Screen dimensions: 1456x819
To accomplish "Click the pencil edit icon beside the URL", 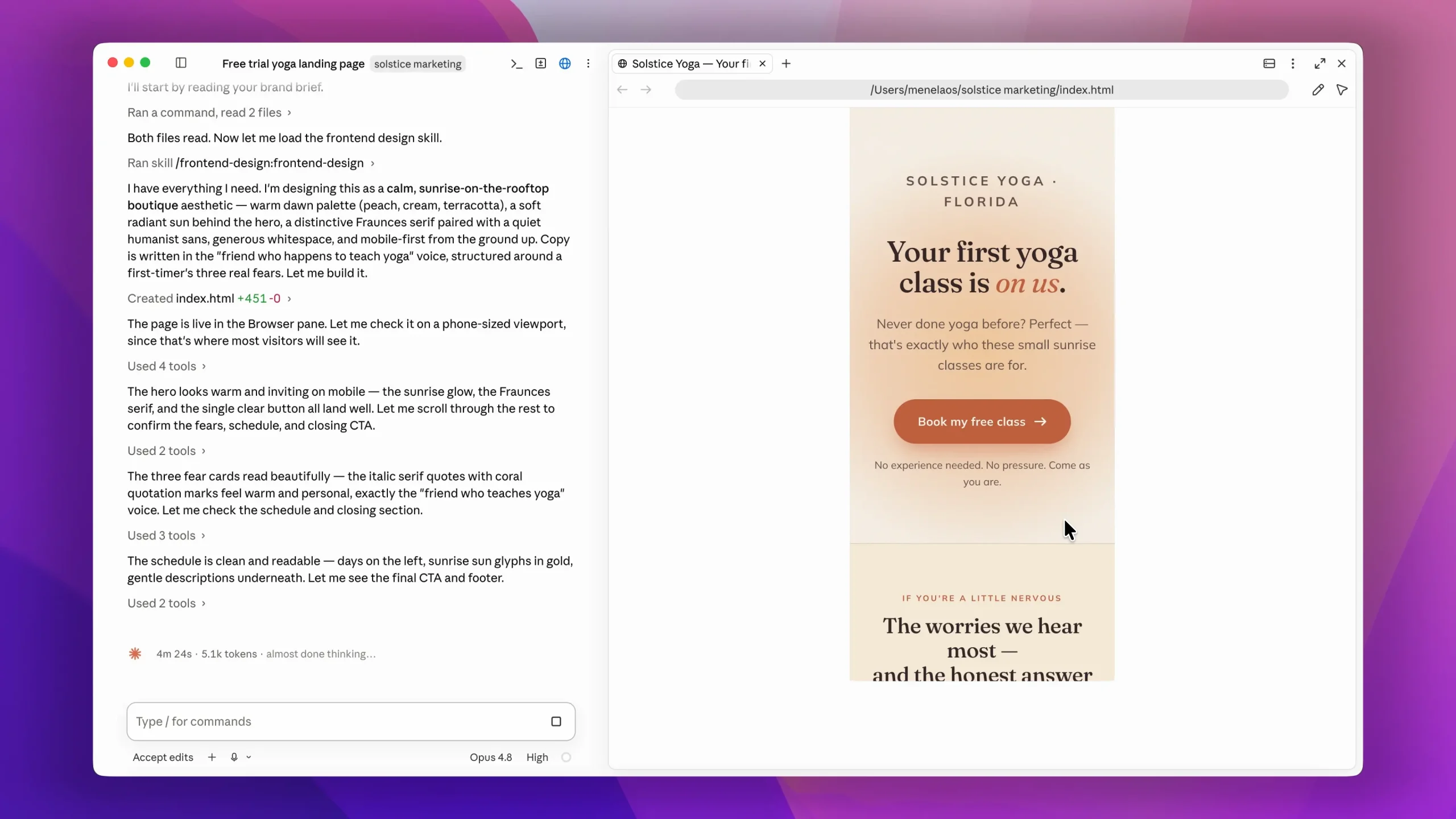I will (x=1318, y=90).
